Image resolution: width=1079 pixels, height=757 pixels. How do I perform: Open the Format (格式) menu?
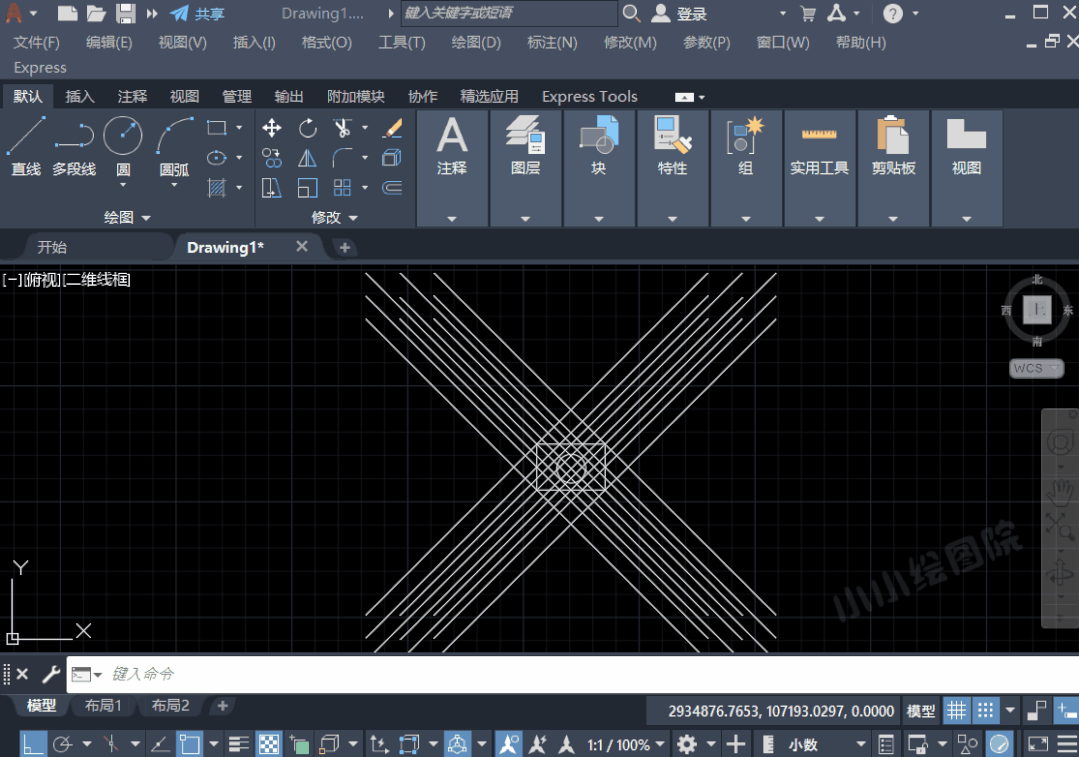[326, 42]
